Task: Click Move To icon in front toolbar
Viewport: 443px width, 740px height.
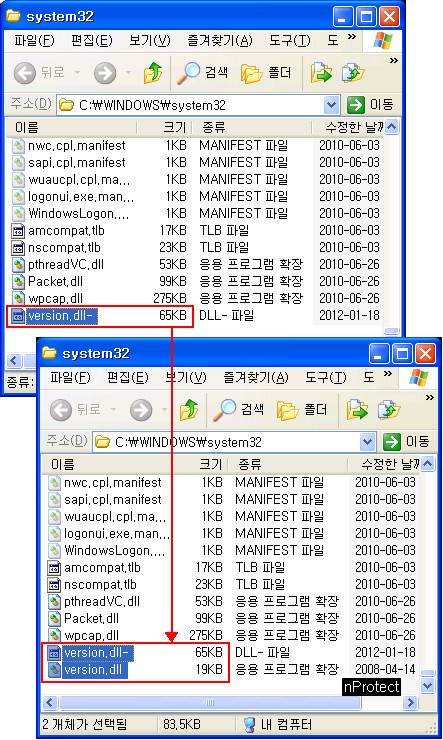Action: coord(357,410)
